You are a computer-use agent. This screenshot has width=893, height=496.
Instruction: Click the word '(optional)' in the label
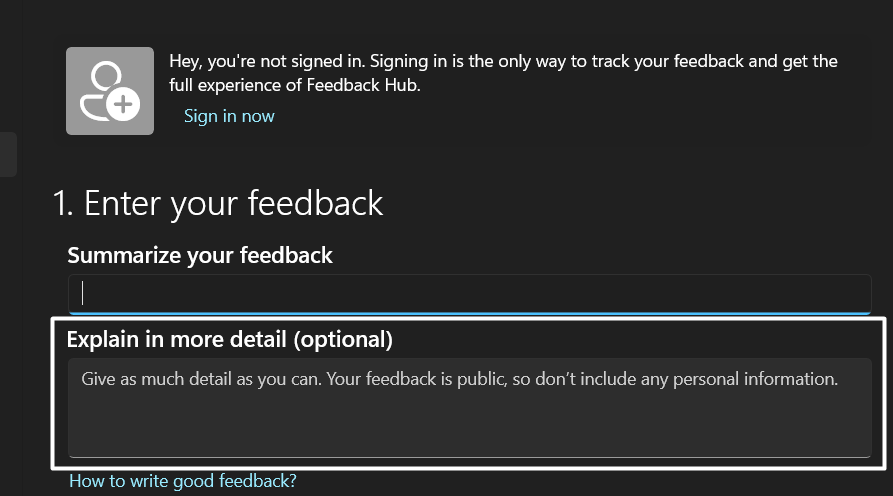(x=342, y=339)
